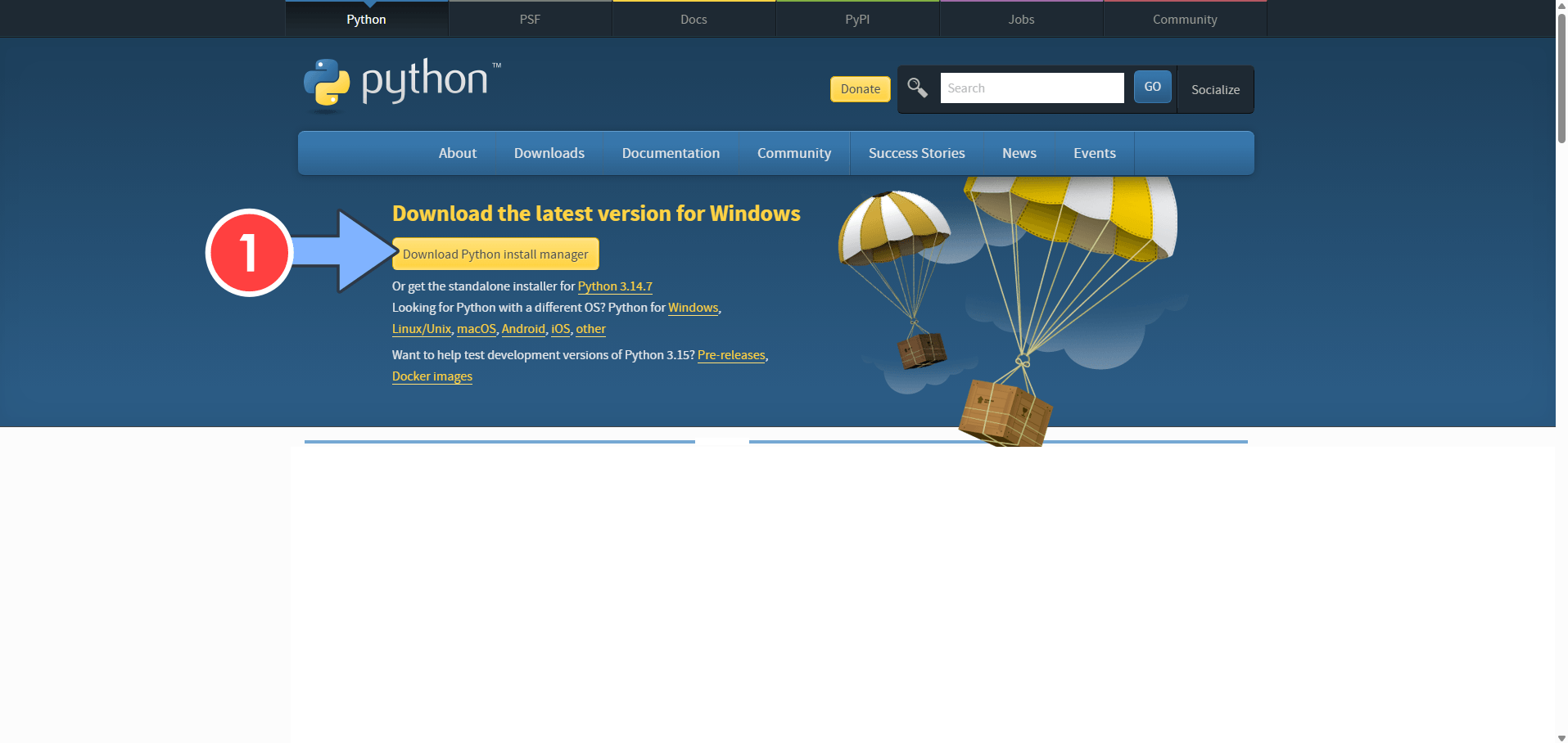Click Download Python install manager button
Image resolution: width=1568 pixels, height=743 pixels.
495,254
